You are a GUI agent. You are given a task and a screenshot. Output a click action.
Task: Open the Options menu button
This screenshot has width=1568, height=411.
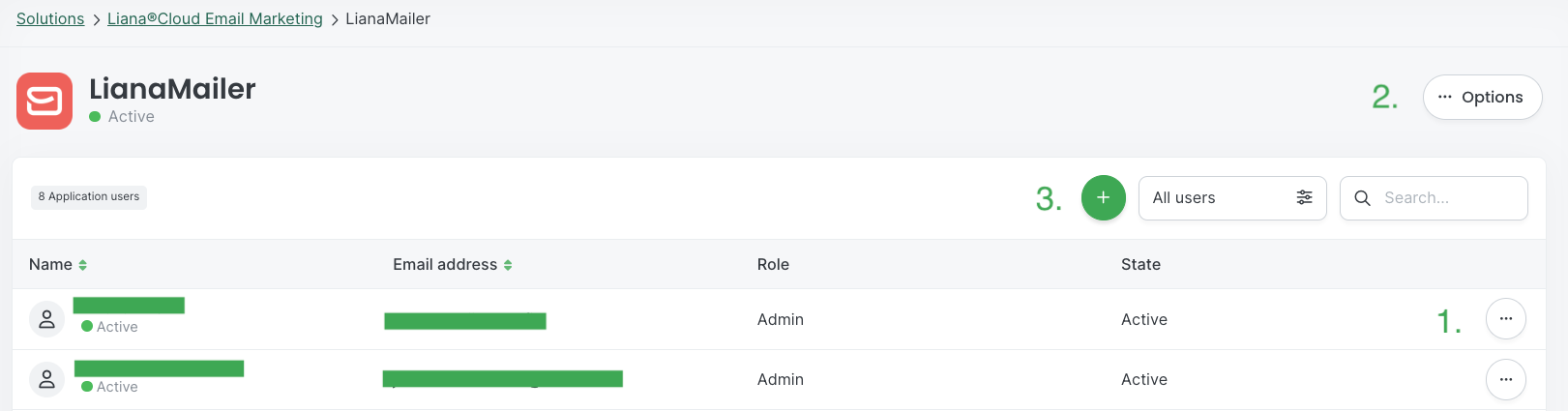[1482, 97]
